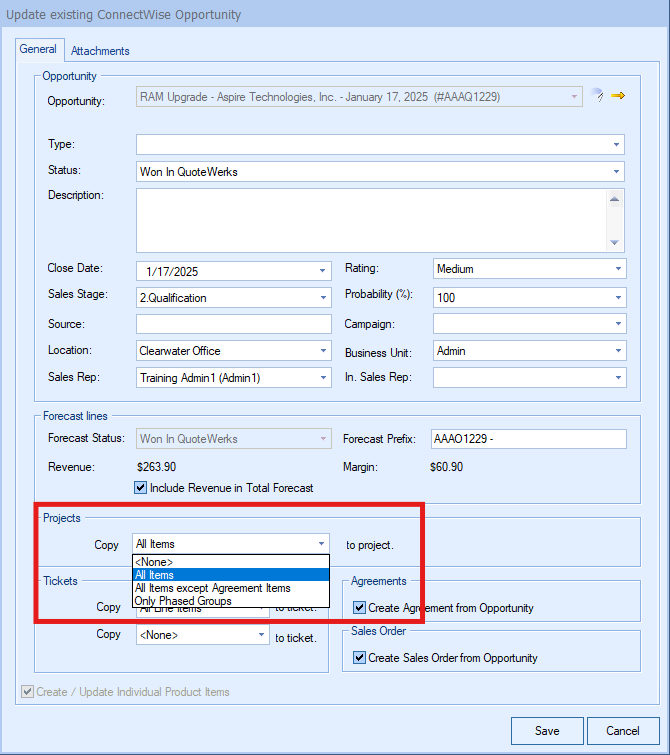The image size is (670, 755).
Task: Click the Description scrollbar down arrow
Action: point(616,243)
